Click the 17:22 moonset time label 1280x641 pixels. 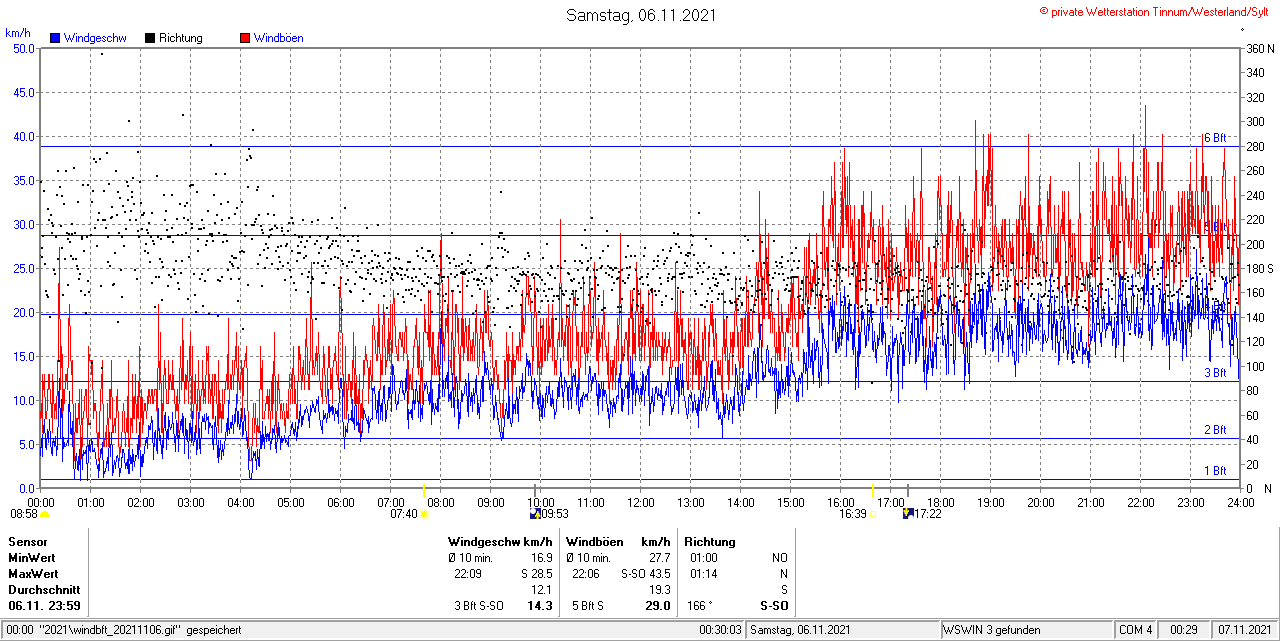928,514
